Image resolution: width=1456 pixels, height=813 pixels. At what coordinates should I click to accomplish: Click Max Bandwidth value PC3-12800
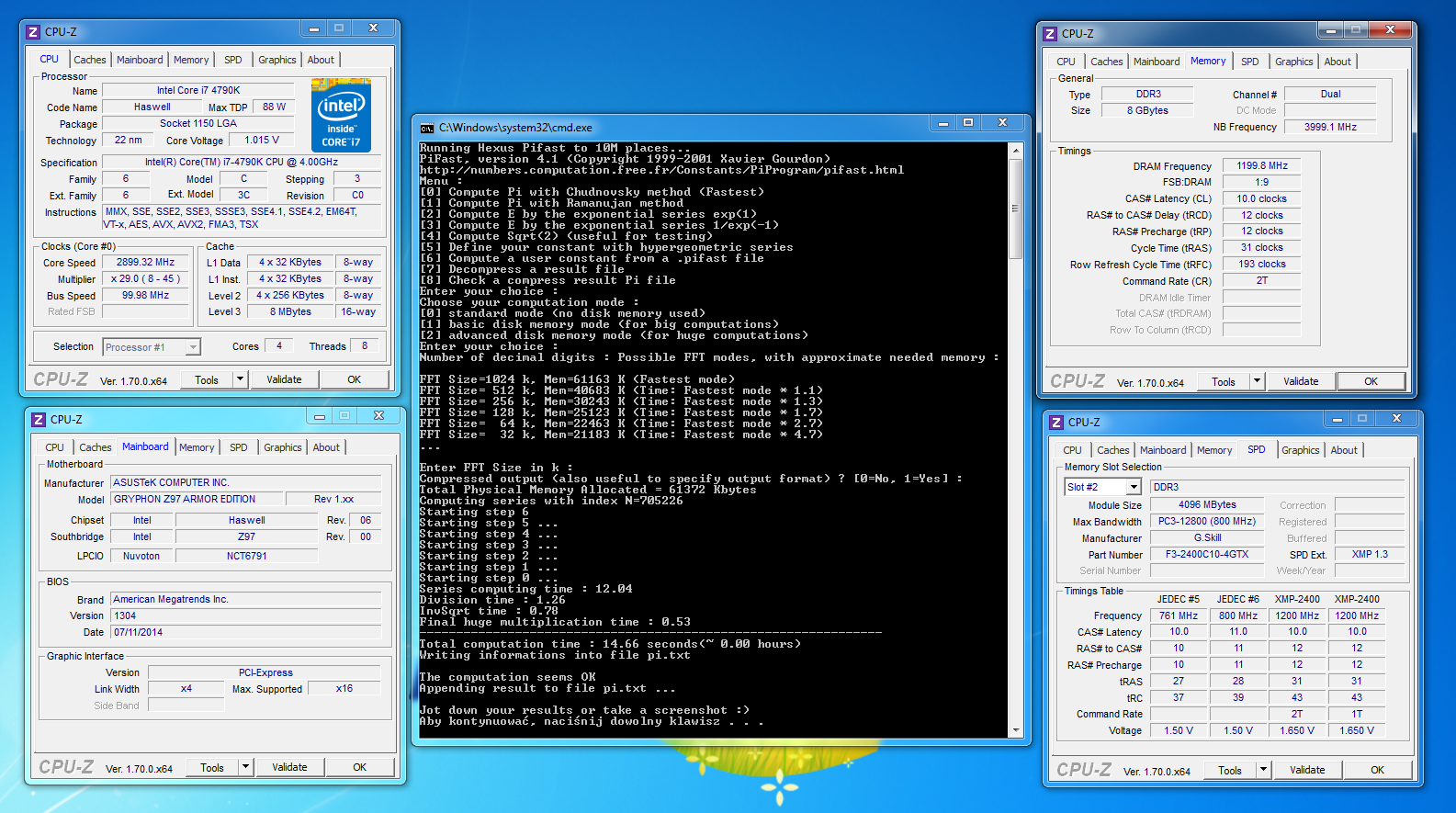coord(1207,522)
